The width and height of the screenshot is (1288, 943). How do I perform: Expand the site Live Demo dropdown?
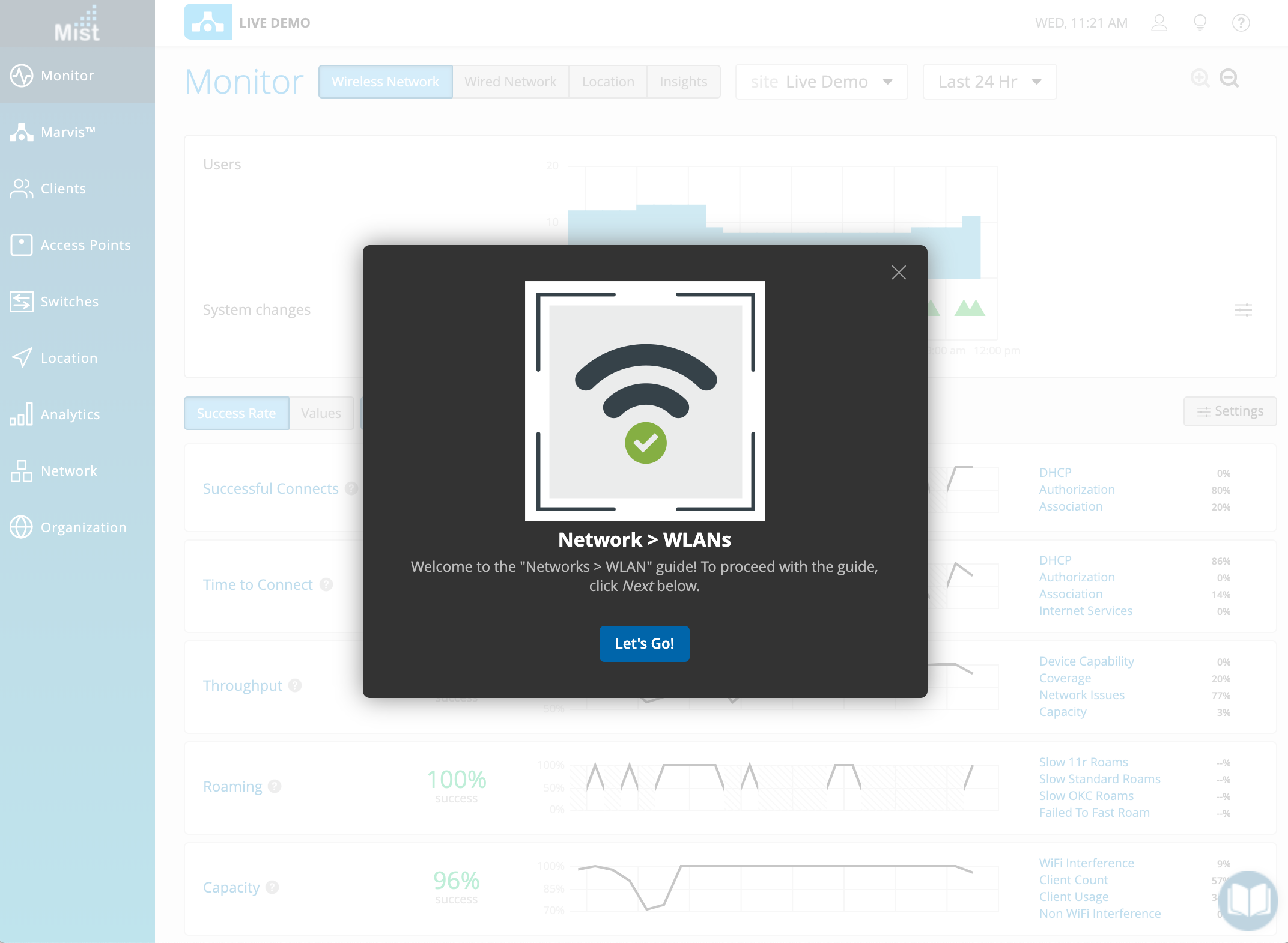(821, 82)
